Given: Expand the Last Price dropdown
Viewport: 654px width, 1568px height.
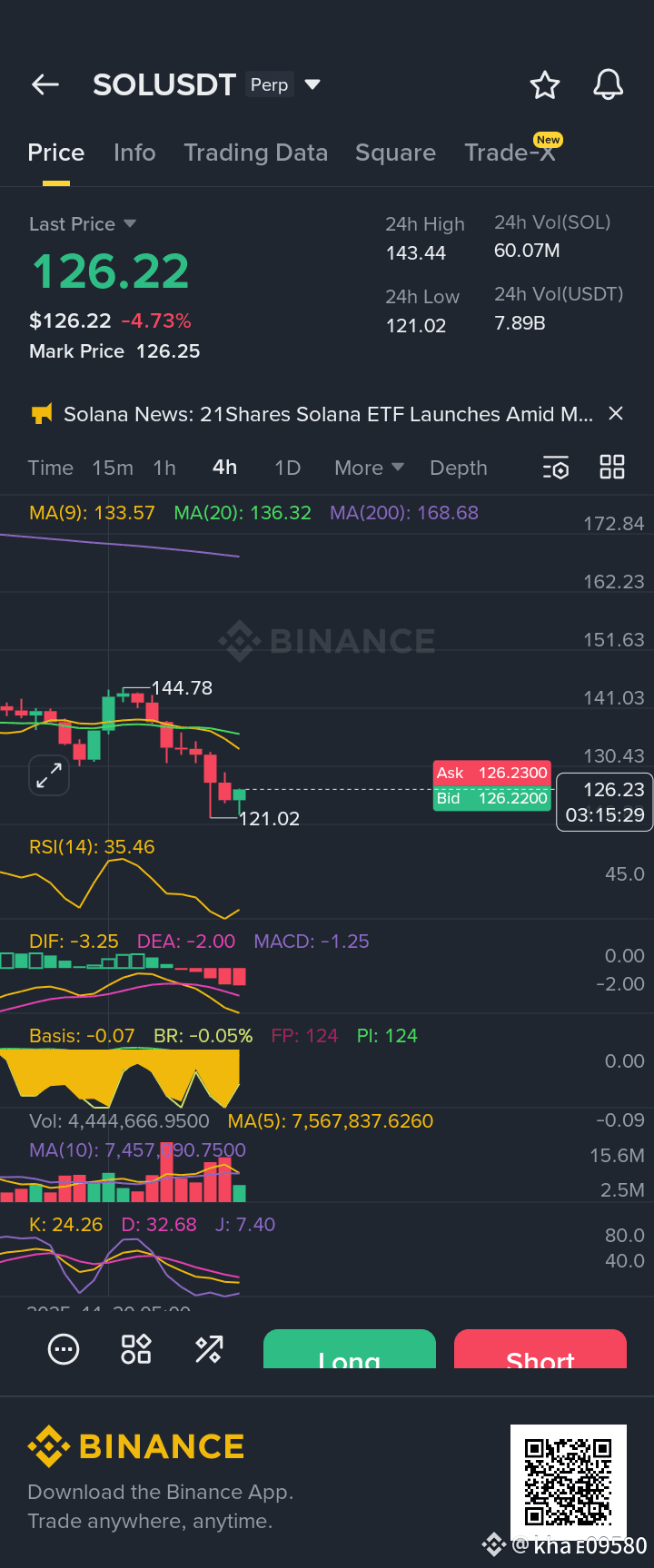Looking at the screenshot, I should point(129,223).
